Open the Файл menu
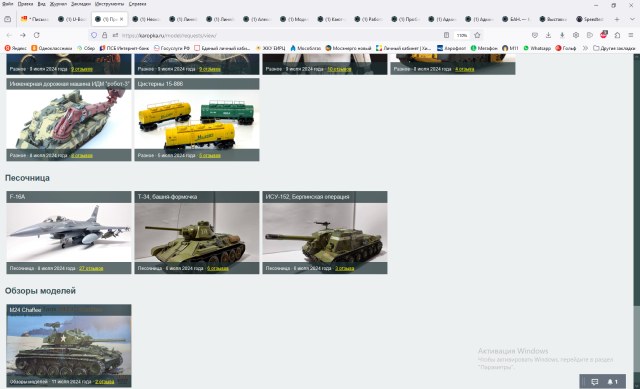 (7, 4)
